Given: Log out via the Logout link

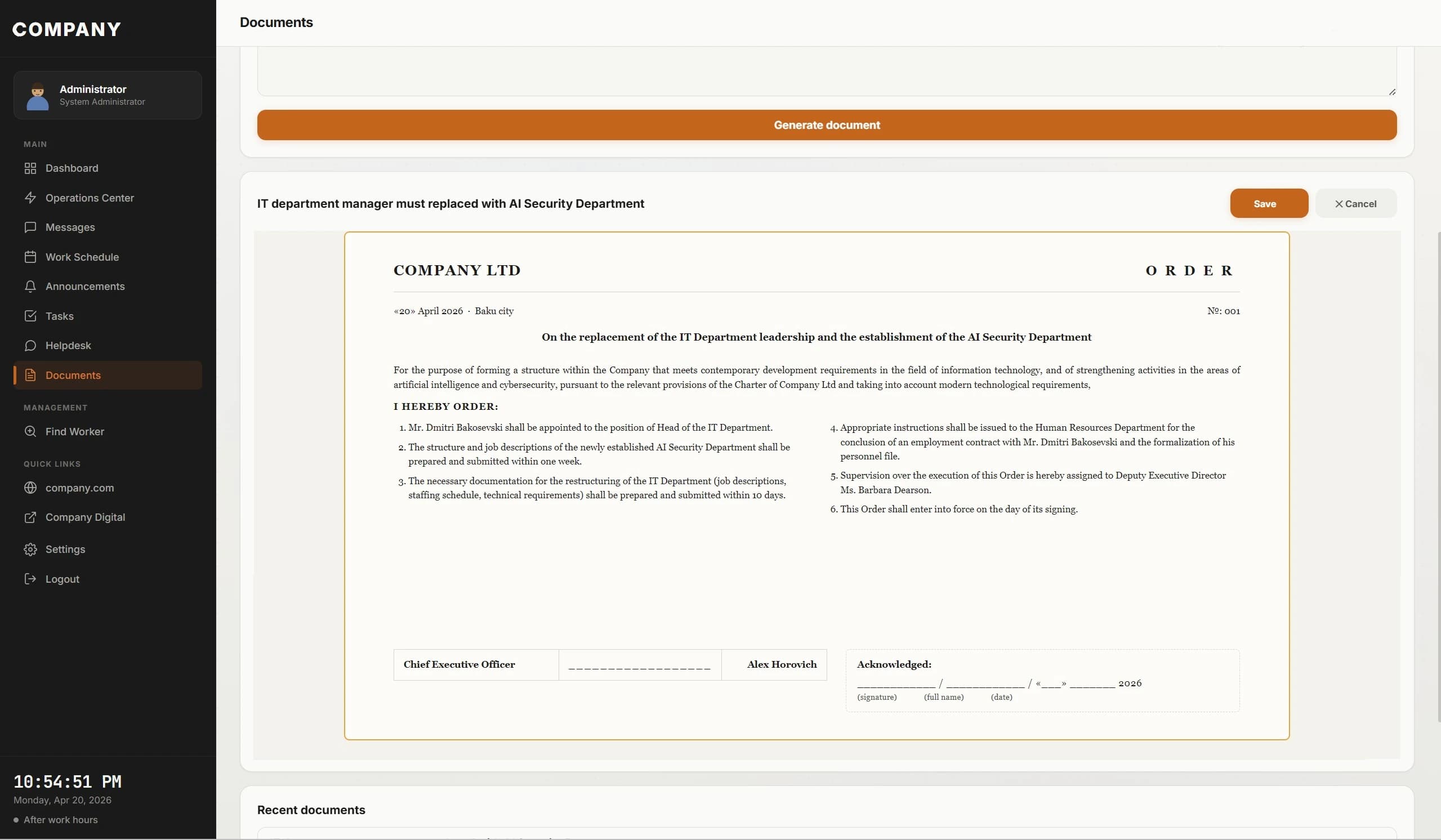Looking at the screenshot, I should [x=108, y=579].
